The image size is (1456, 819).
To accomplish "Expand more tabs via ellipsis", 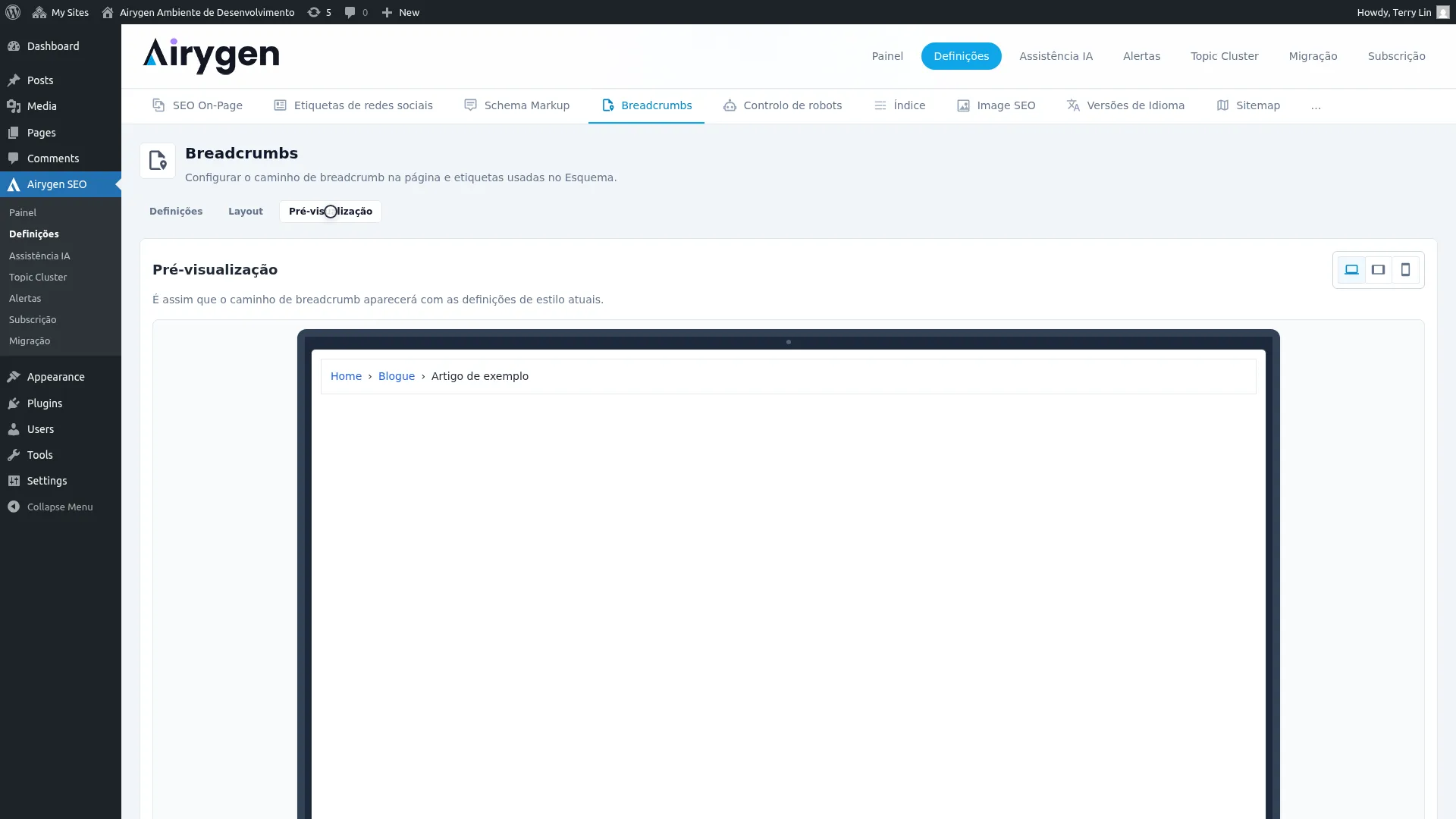I will 1316,106.
